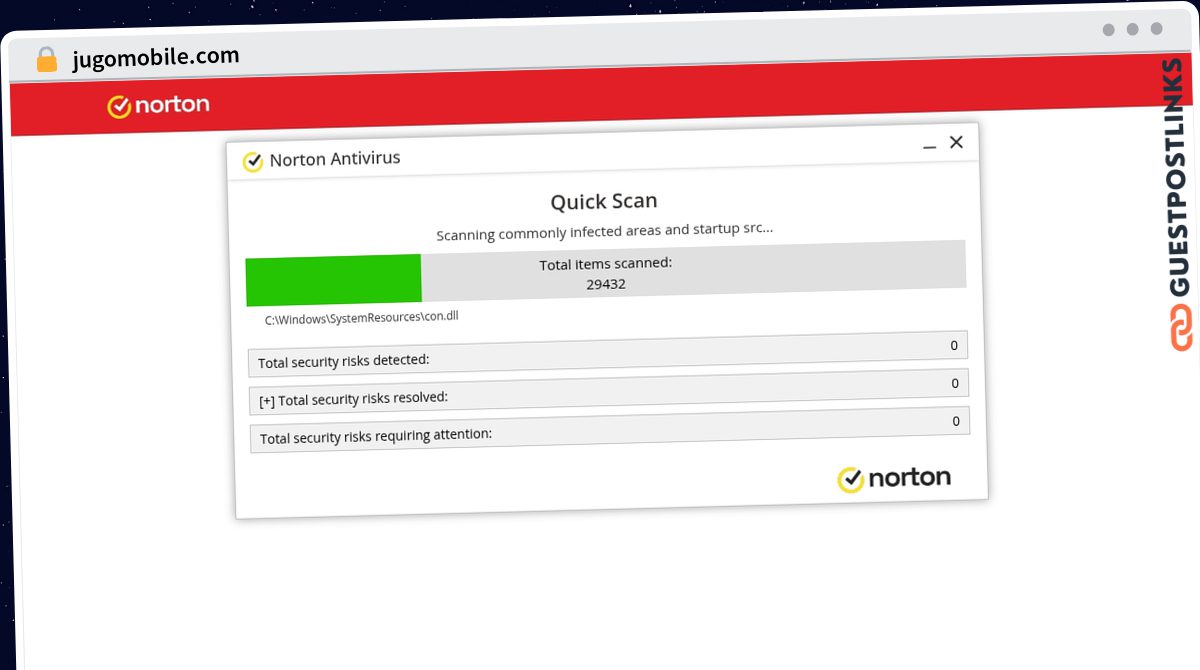This screenshot has height=670, width=1200.
Task: Select 'Total security risks requiring attention' row
Action: click(x=610, y=430)
